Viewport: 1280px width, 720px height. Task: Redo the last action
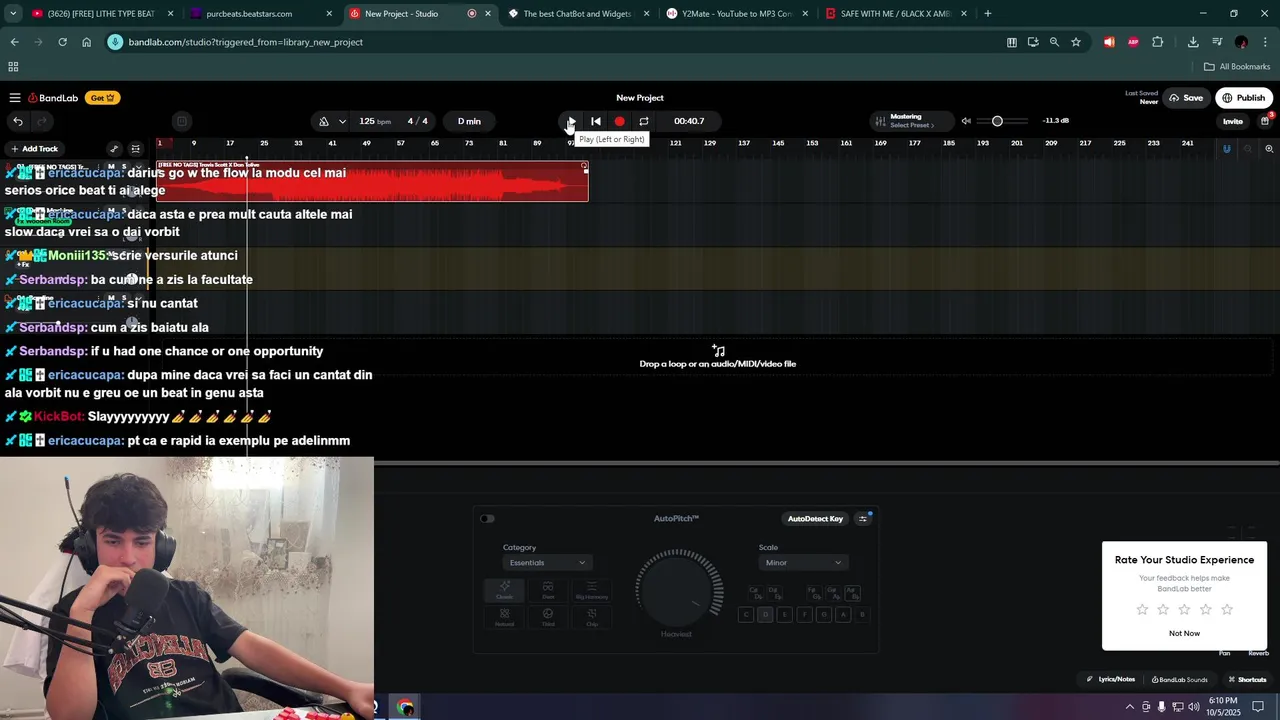pos(42,121)
